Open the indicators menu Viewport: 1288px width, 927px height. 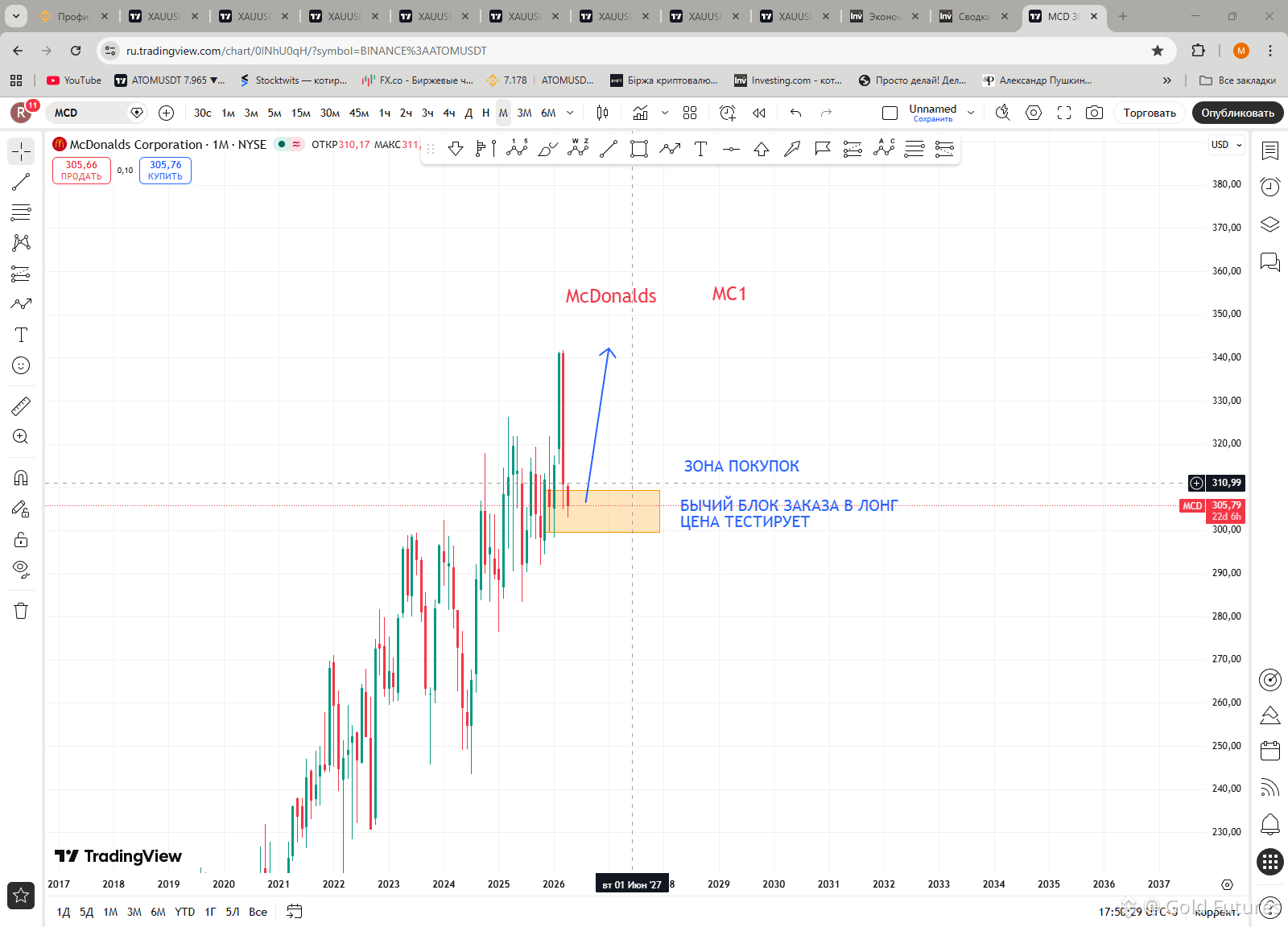pos(641,113)
